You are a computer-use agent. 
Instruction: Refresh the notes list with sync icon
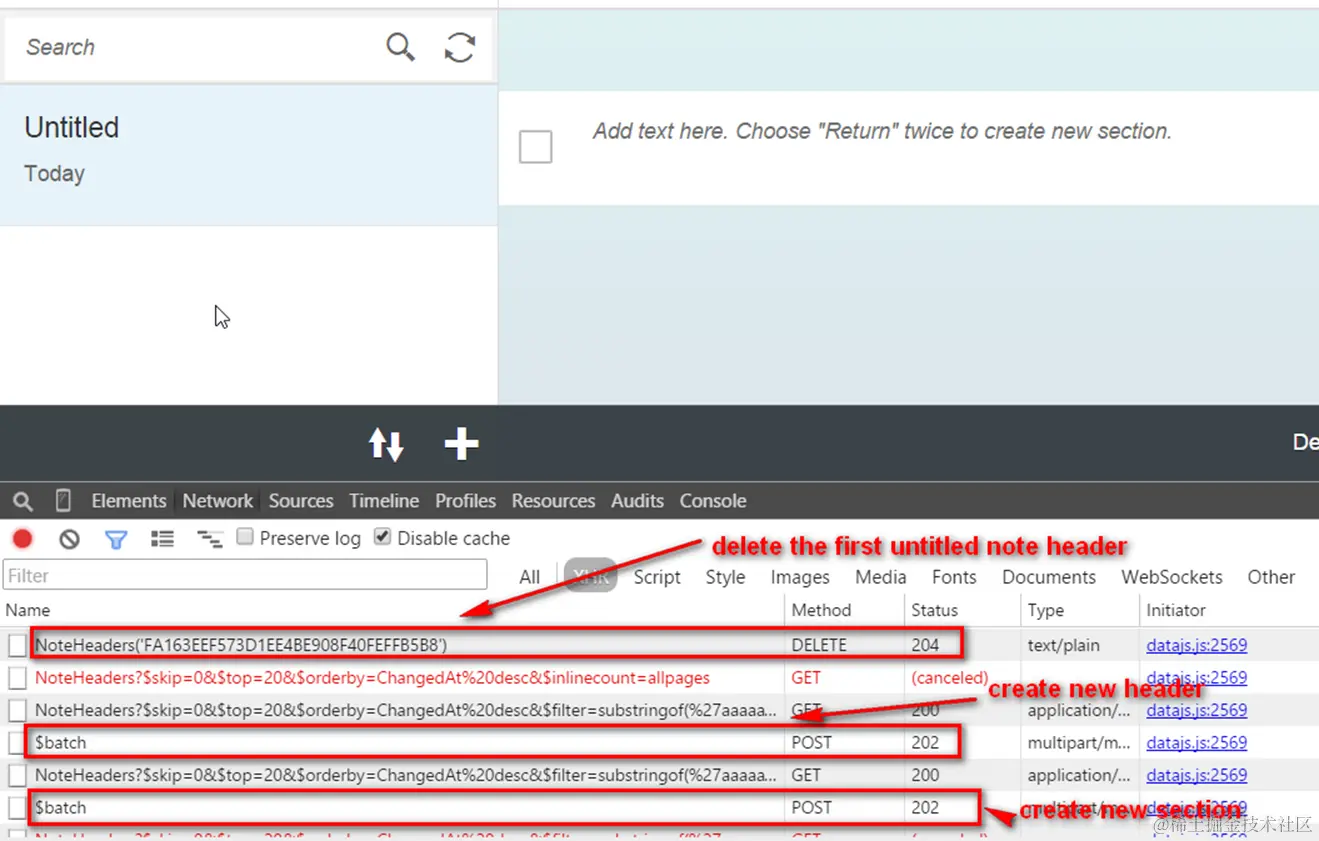pos(460,47)
